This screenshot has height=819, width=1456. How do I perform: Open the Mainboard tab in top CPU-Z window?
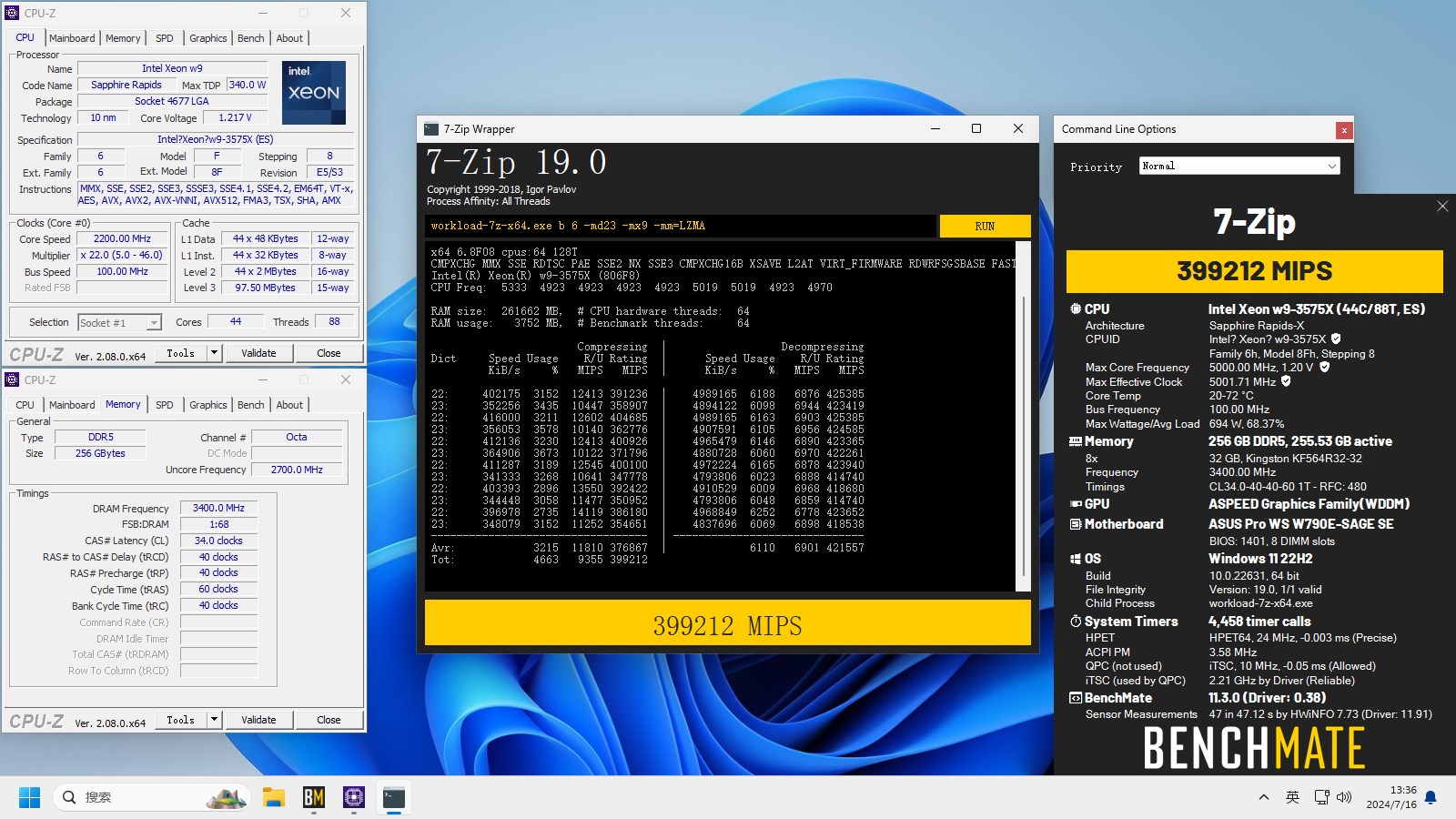pyautogui.click(x=72, y=38)
